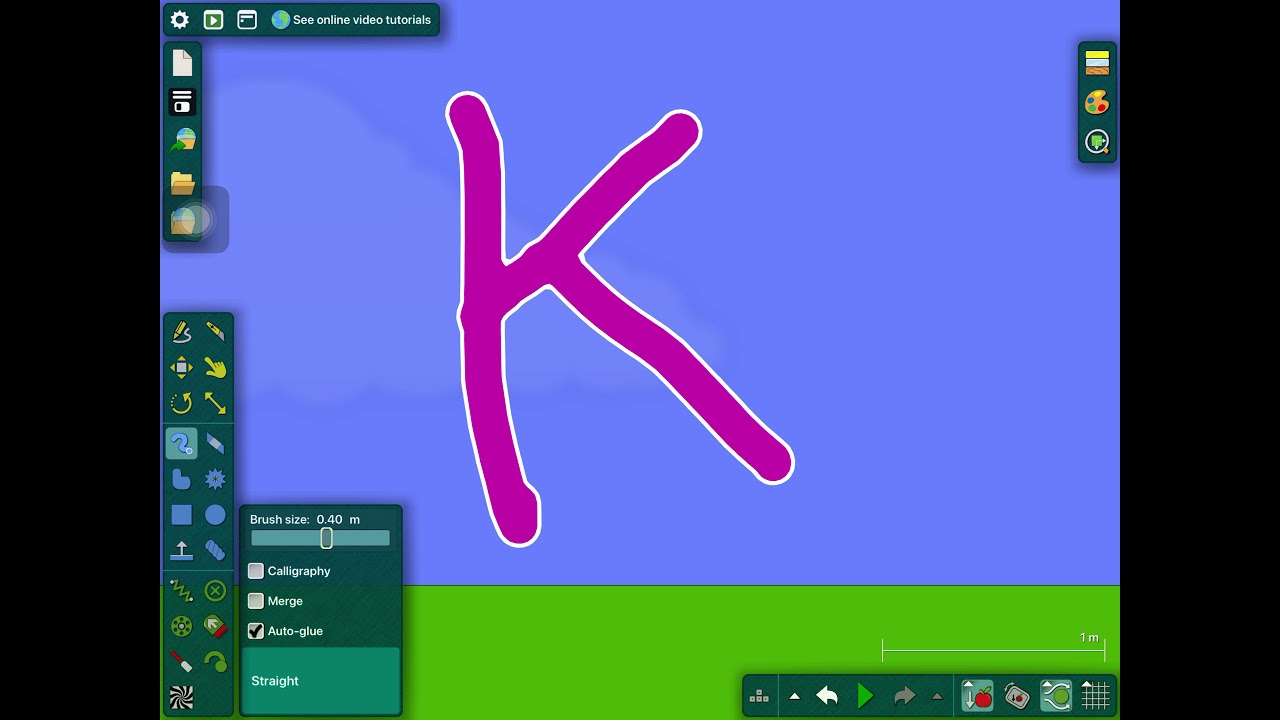This screenshot has width=1280, height=720.
Task: Undo the last action
Action: [827, 696]
